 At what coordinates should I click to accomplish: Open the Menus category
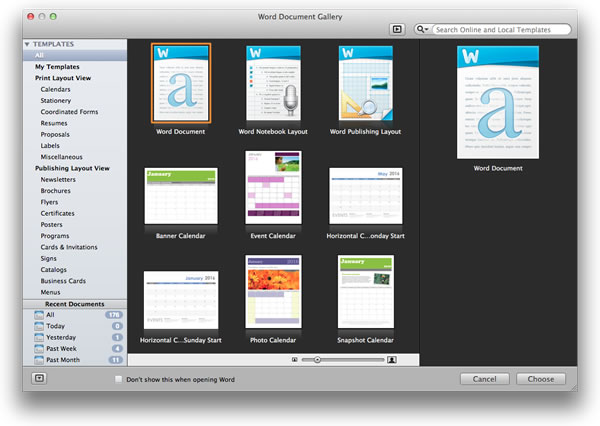pyautogui.click(x=51, y=292)
